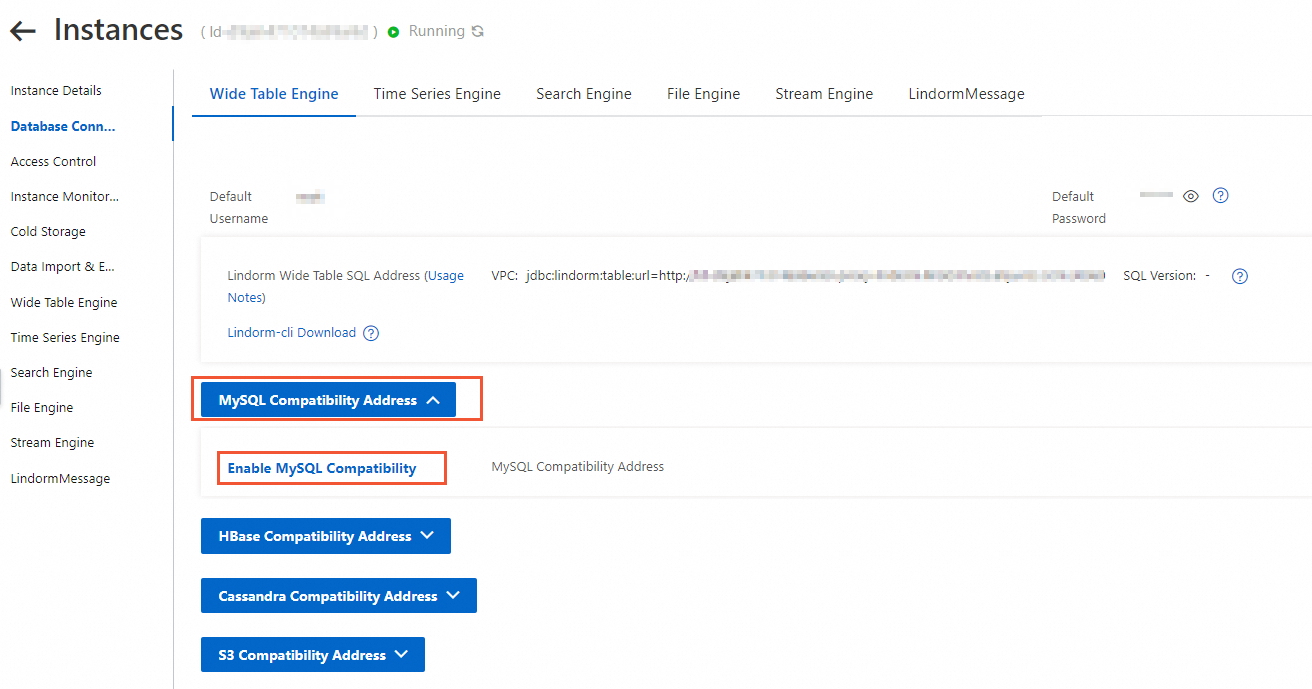Open Cold Storage in the sidebar
The height and width of the screenshot is (689, 1312).
coord(48,231)
